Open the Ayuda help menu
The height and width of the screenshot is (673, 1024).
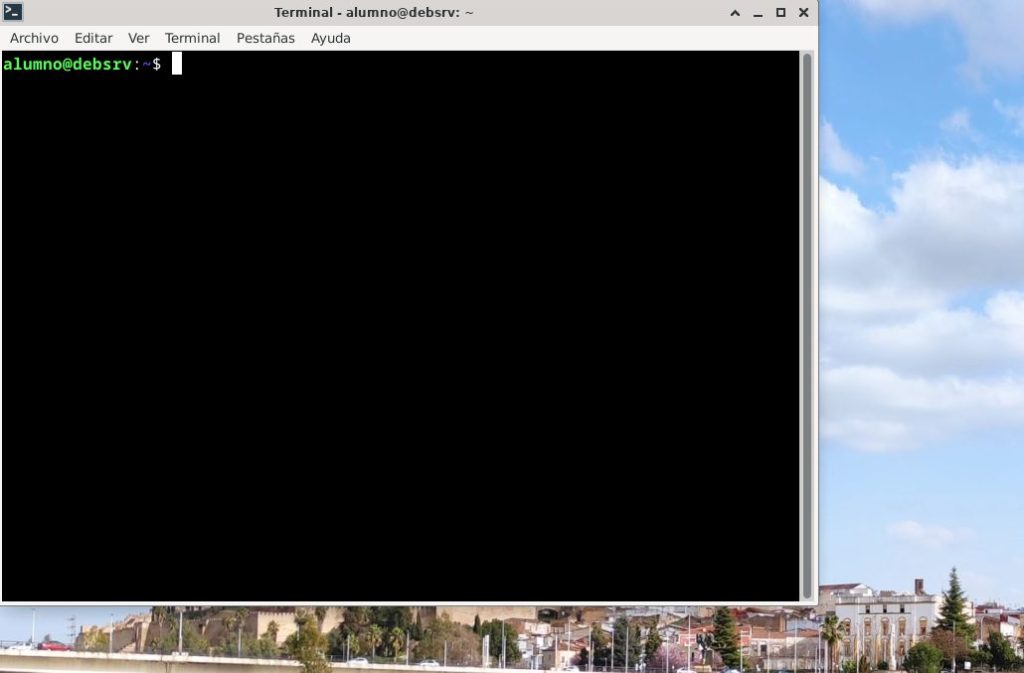[x=330, y=38]
